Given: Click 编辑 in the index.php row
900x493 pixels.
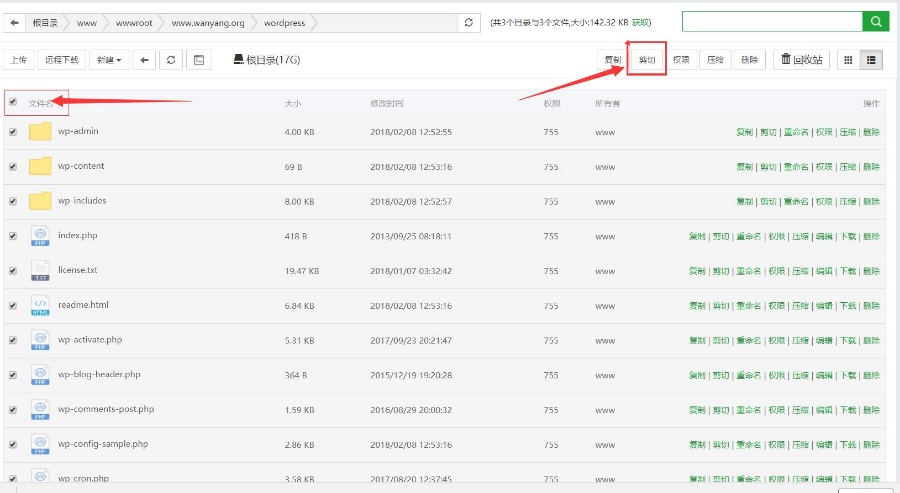Looking at the screenshot, I should point(824,236).
